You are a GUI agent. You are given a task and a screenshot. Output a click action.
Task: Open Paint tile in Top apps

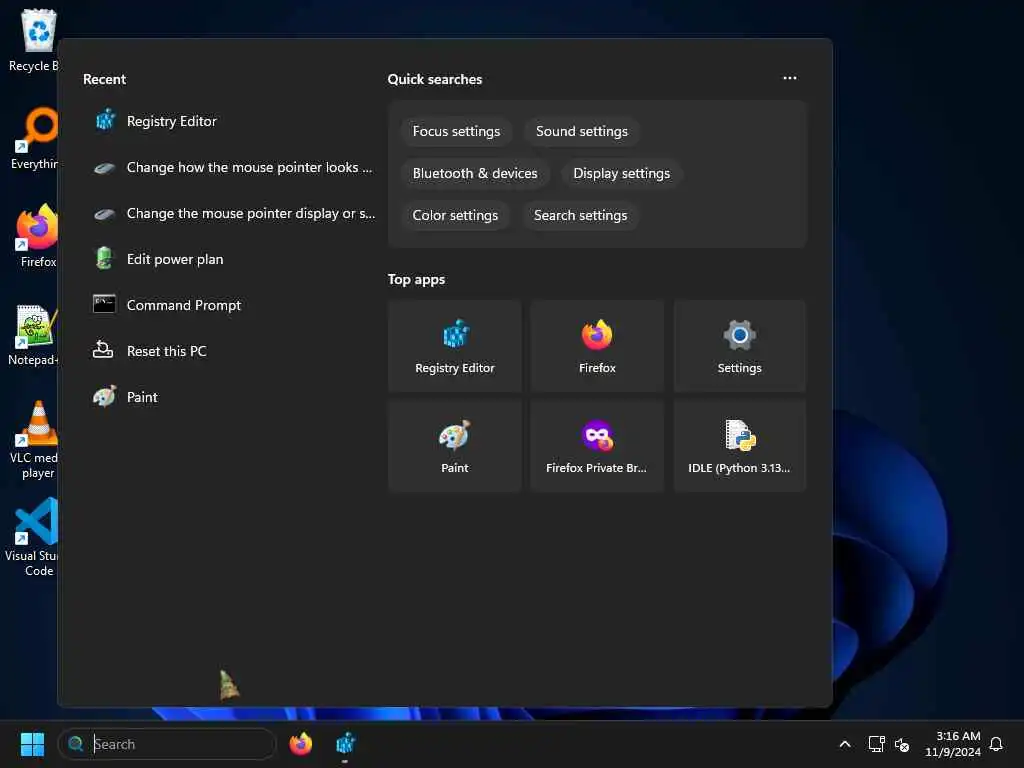click(x=455, y=446)
